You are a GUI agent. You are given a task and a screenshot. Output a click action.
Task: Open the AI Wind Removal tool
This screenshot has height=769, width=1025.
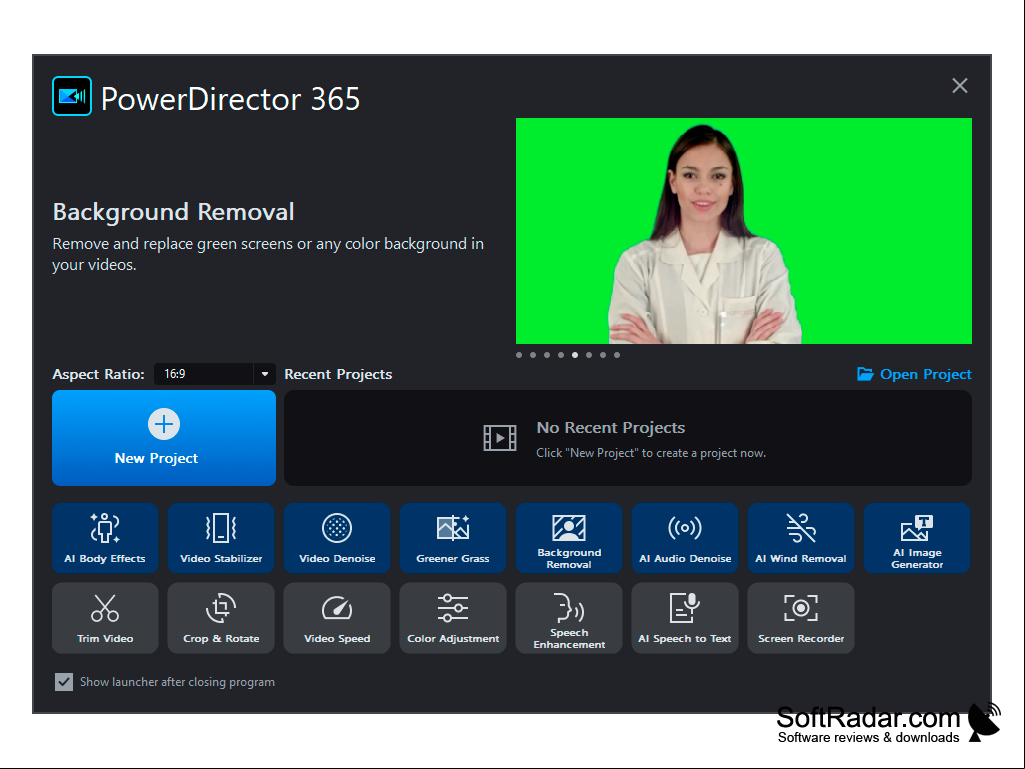click(x=801, y=538)
